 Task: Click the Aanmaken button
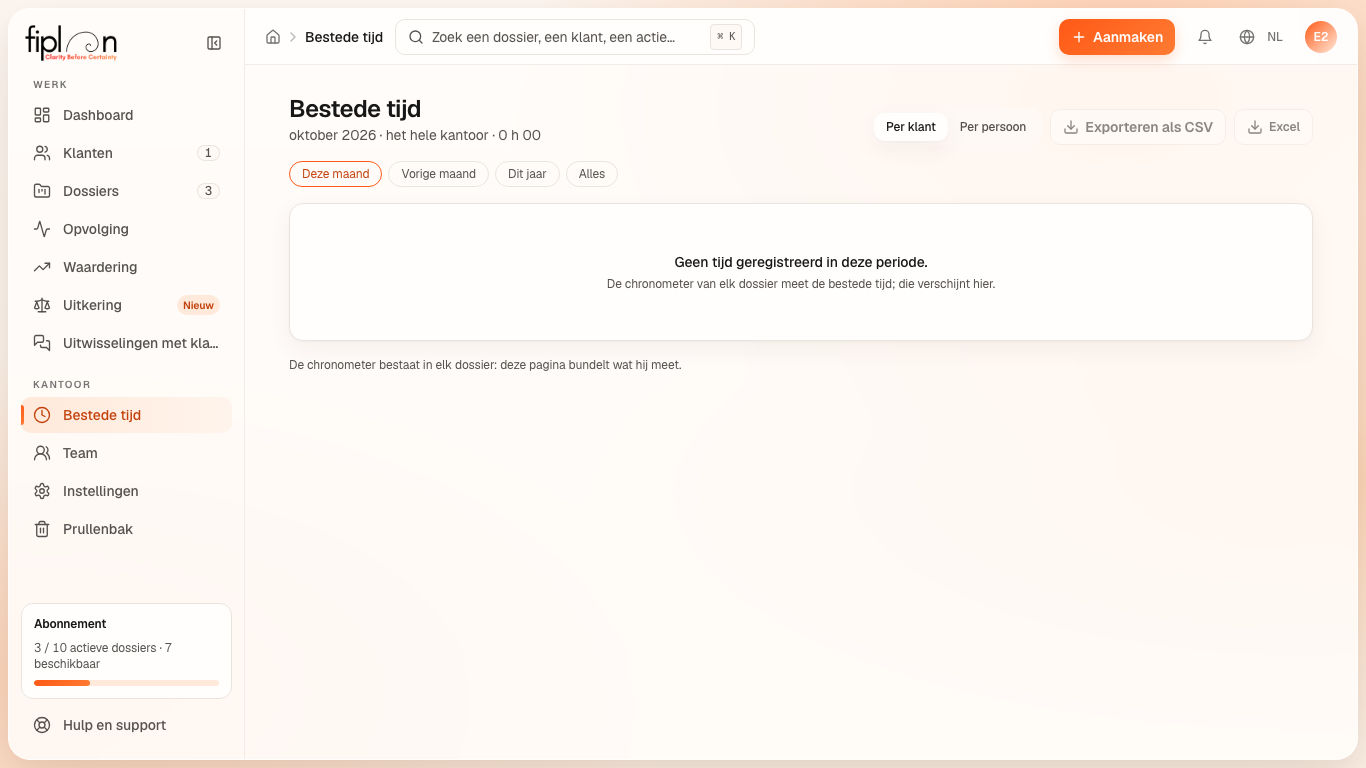[1117, 37]
